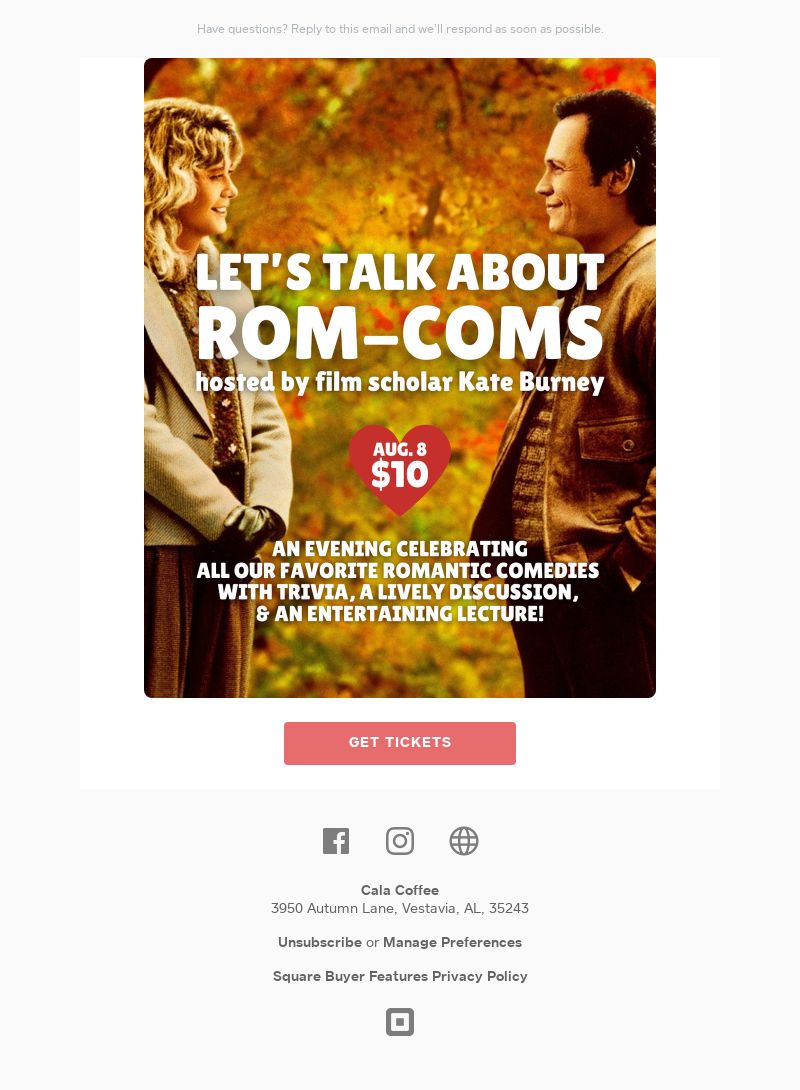Screen dimensions: 800x1090
Task: Click 'hosted by film scholar Kate Burney' text
Action: click(400, 382)
